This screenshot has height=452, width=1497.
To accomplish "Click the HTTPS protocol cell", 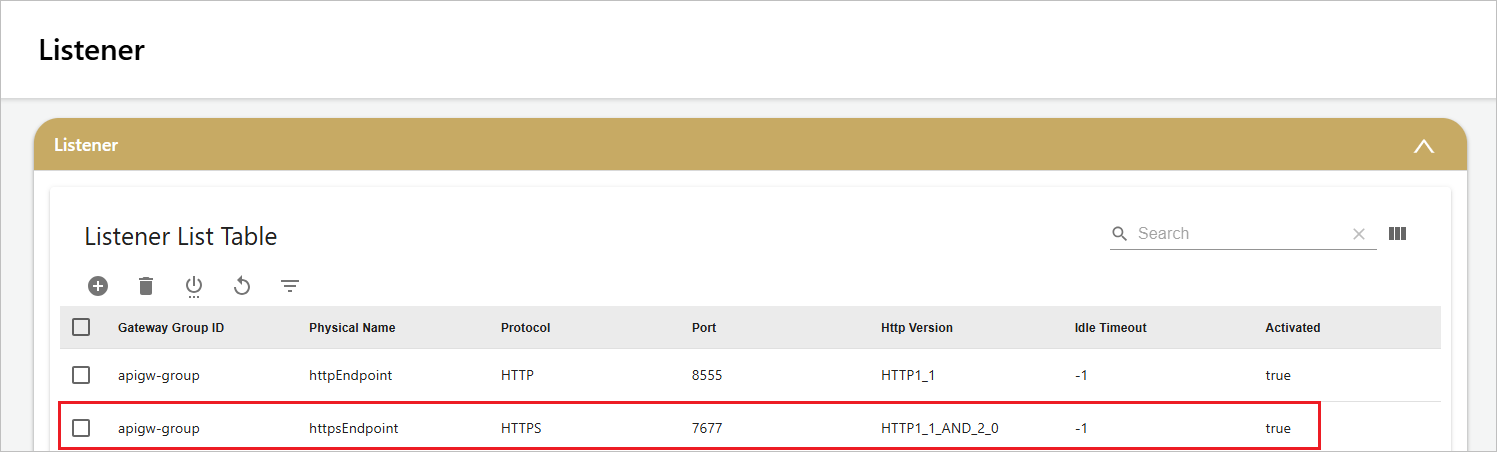I will pyautogui.click(x=521, y=428).
